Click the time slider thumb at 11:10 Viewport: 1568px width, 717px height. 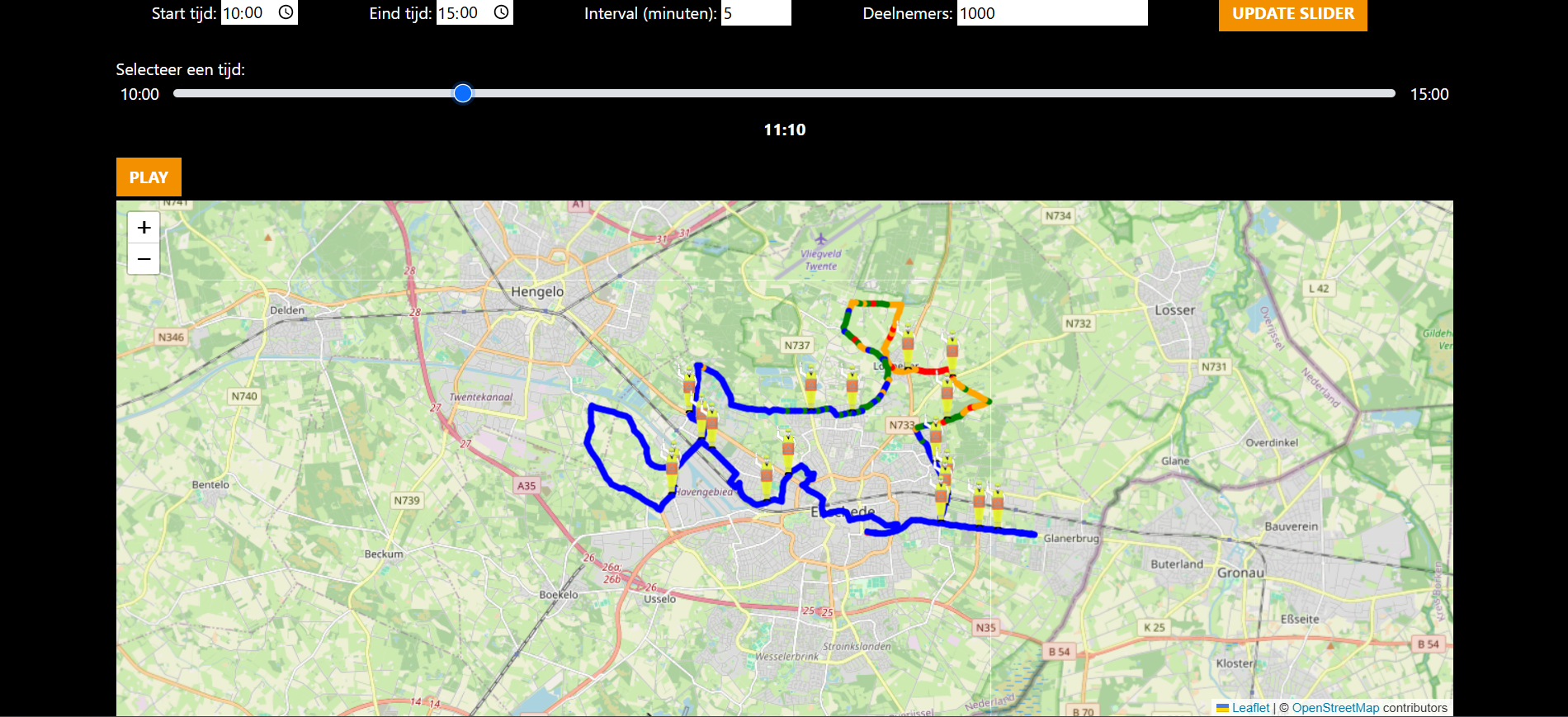pos(463,93)
